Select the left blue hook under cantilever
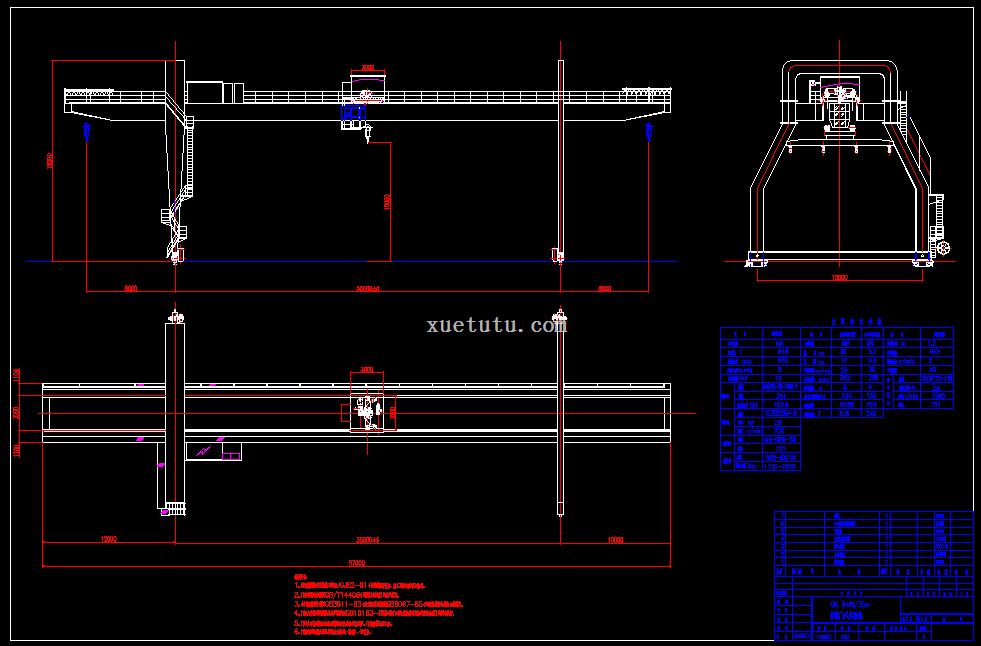Image resolution: width=981 pixels, height=646 pixels. click(x=87, y=131)
